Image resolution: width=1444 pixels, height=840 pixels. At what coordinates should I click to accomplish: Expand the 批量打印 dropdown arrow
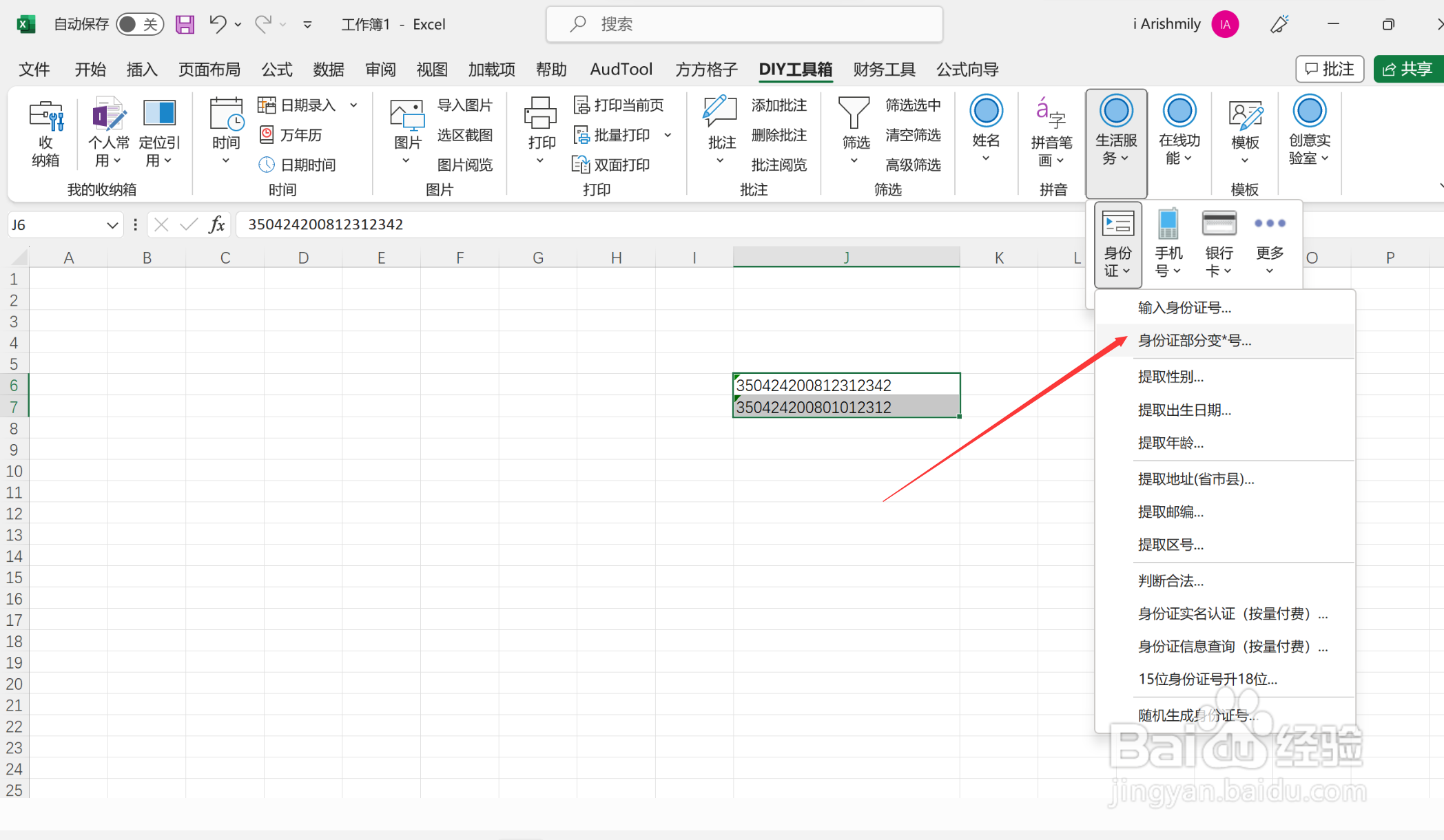click(668, 135)
